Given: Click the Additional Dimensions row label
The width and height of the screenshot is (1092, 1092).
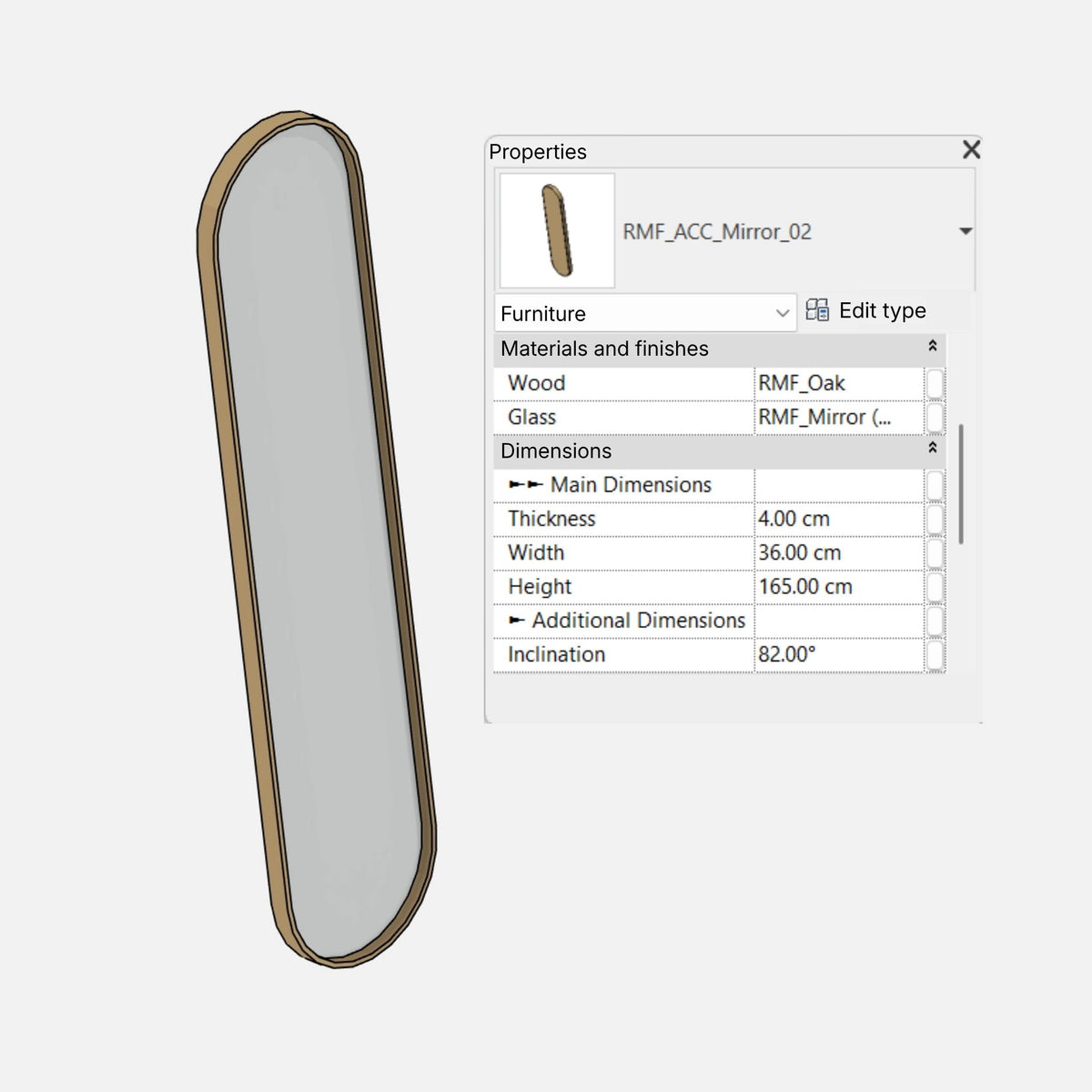Looking at the screenshot, I should point(639,621).
